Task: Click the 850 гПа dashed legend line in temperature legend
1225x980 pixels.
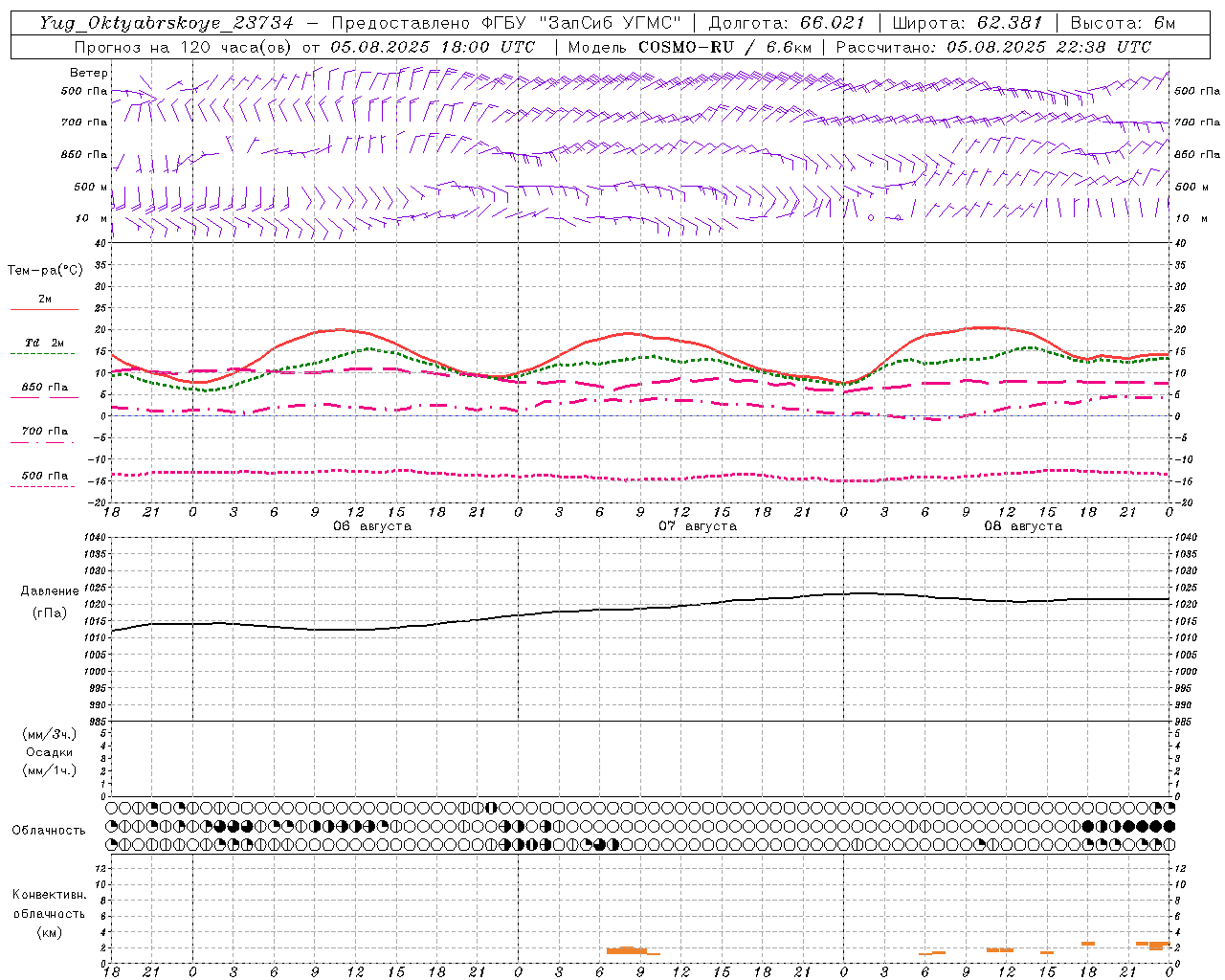Action: point(44,397)
